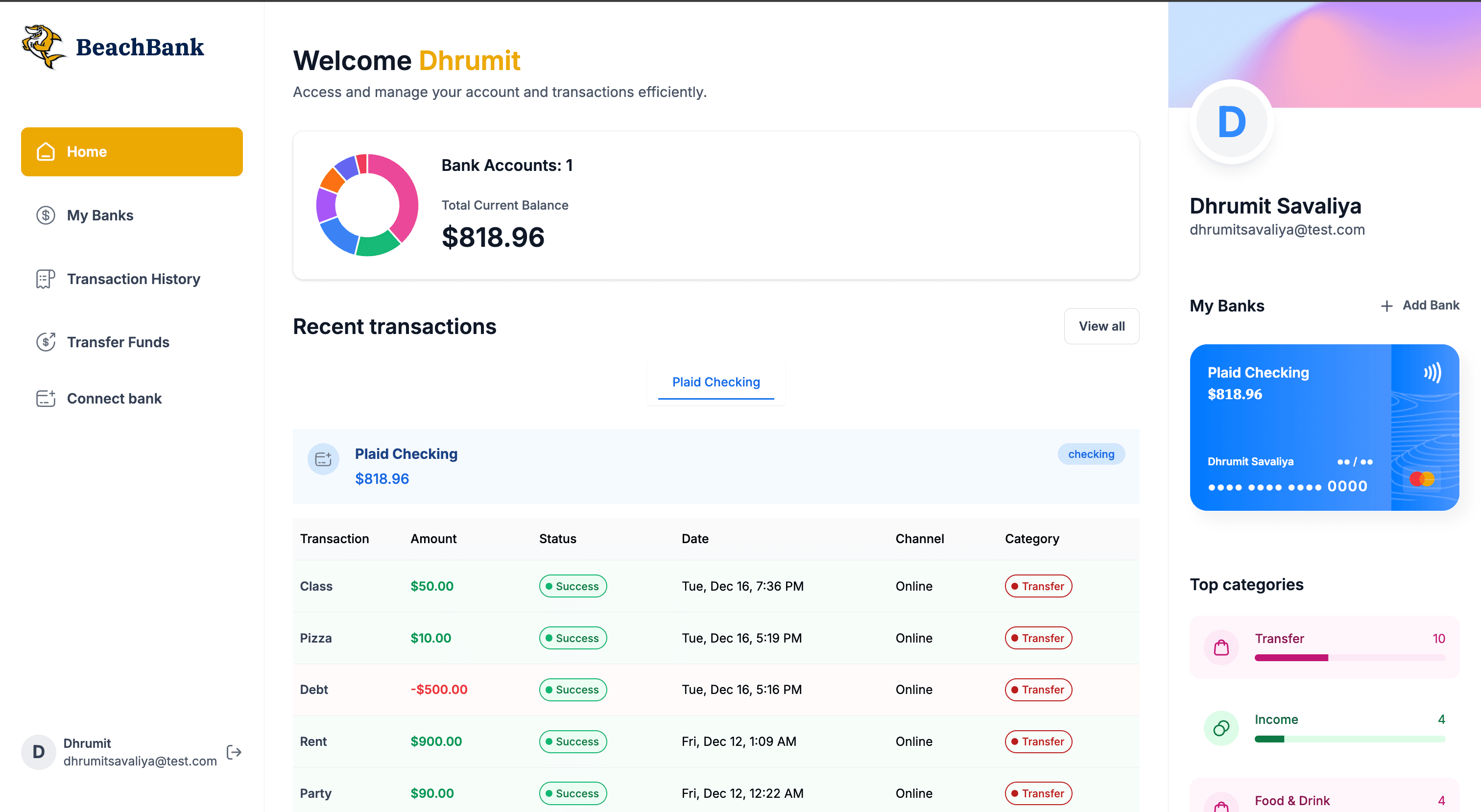Click the plus icon beside Add Bank
Viewport: 1481px width, 812px height.
point(1386,306)
